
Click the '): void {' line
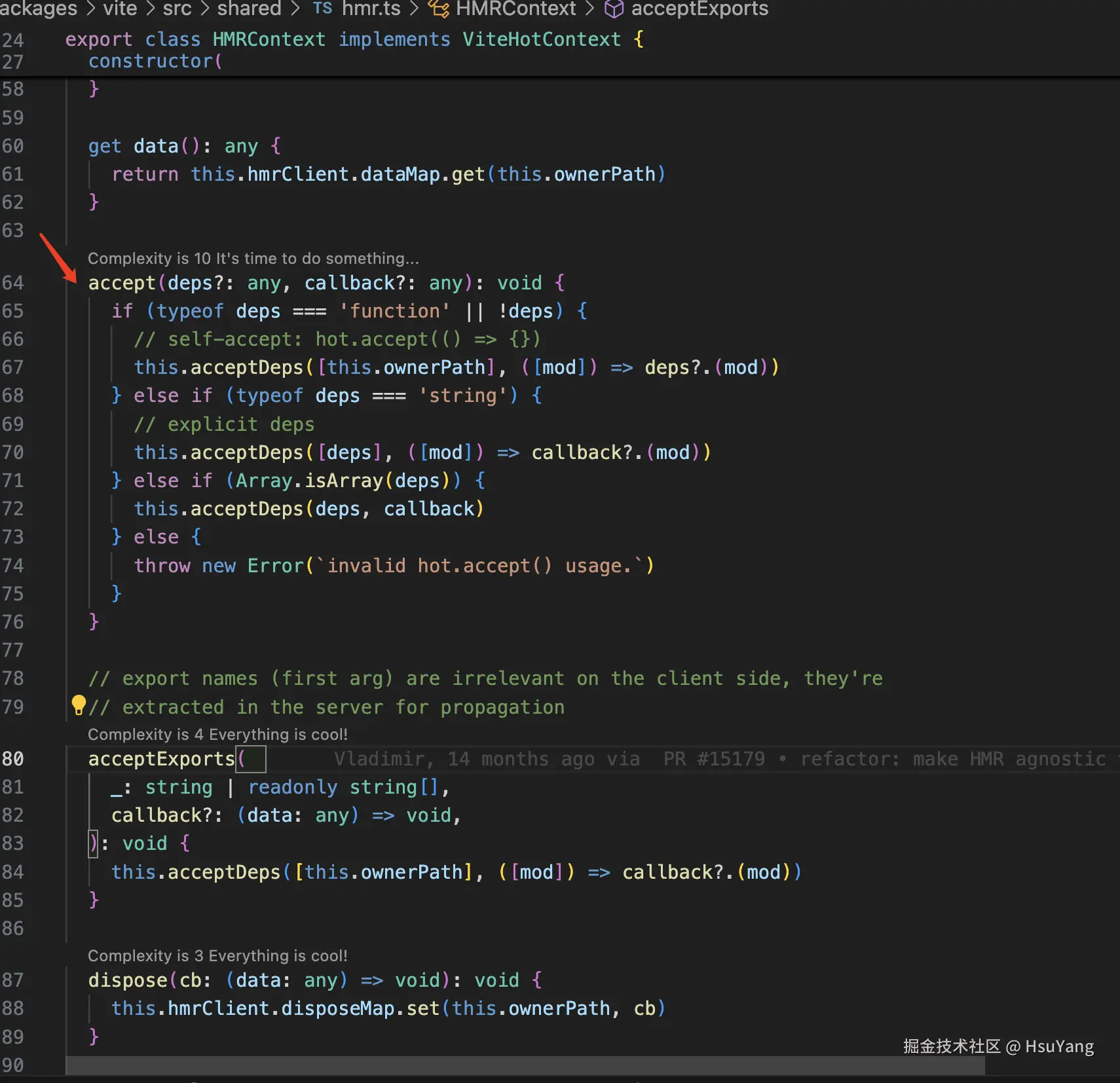tap(140, 843)
